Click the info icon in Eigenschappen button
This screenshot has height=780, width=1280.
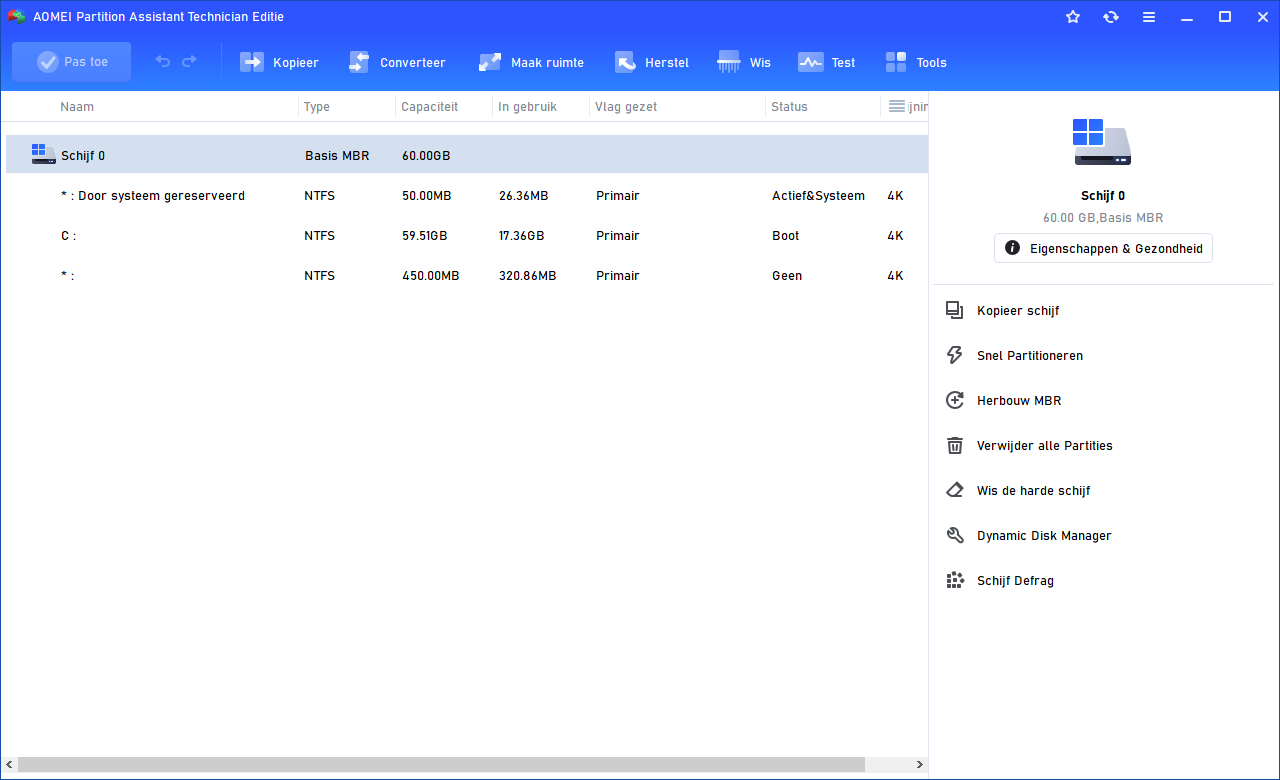(x=1012, y=248)
